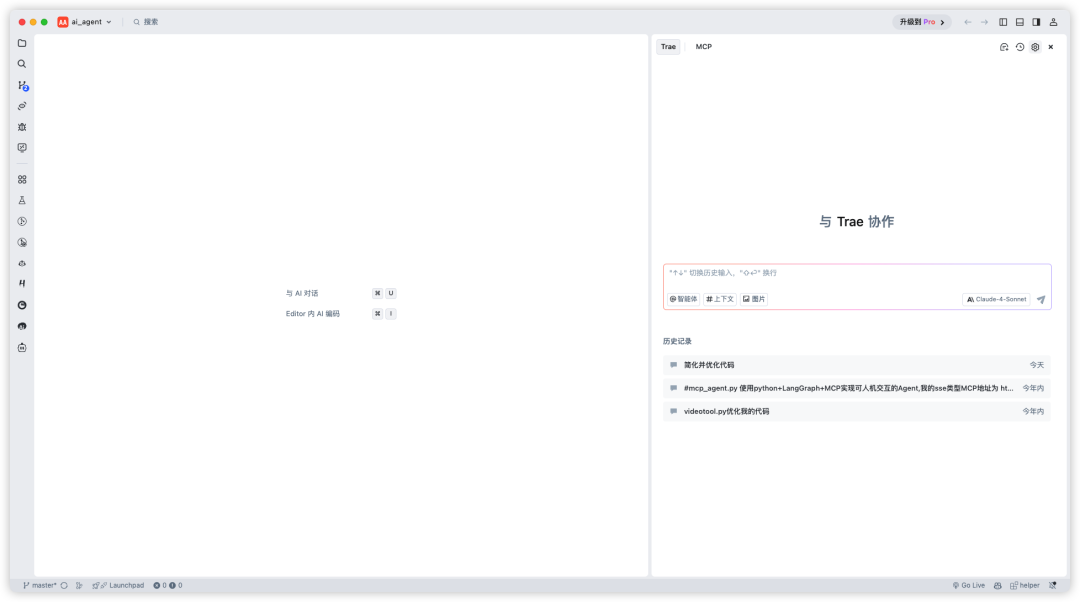This screenshot has width=1080, height=602.
Task: Open the ai_agent project dropdown
Action: (x=85, y=22)
